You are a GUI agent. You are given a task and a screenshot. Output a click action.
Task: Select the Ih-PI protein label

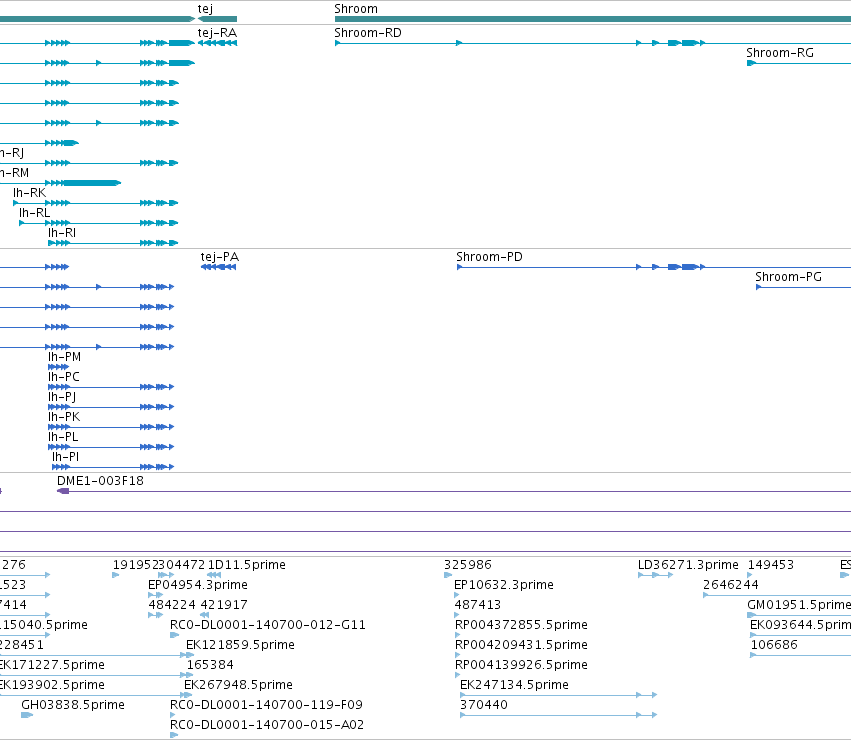66,458
